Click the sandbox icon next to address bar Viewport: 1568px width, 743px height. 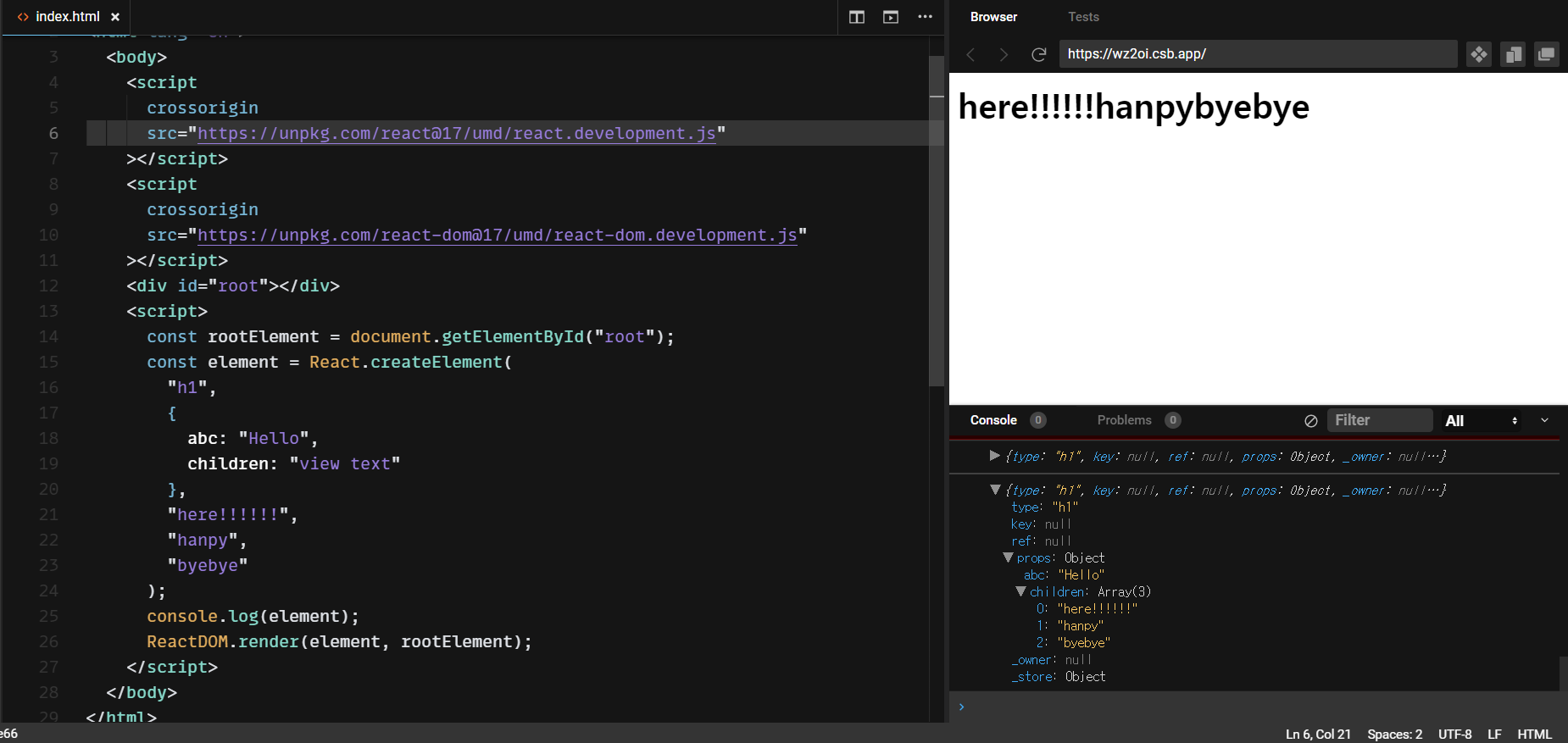[x=1479, y=54]
